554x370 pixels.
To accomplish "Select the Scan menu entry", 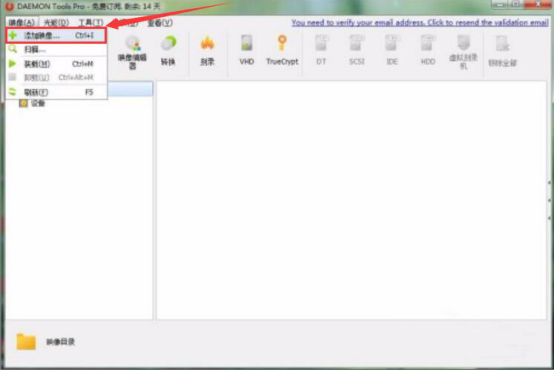I will 56,49.
